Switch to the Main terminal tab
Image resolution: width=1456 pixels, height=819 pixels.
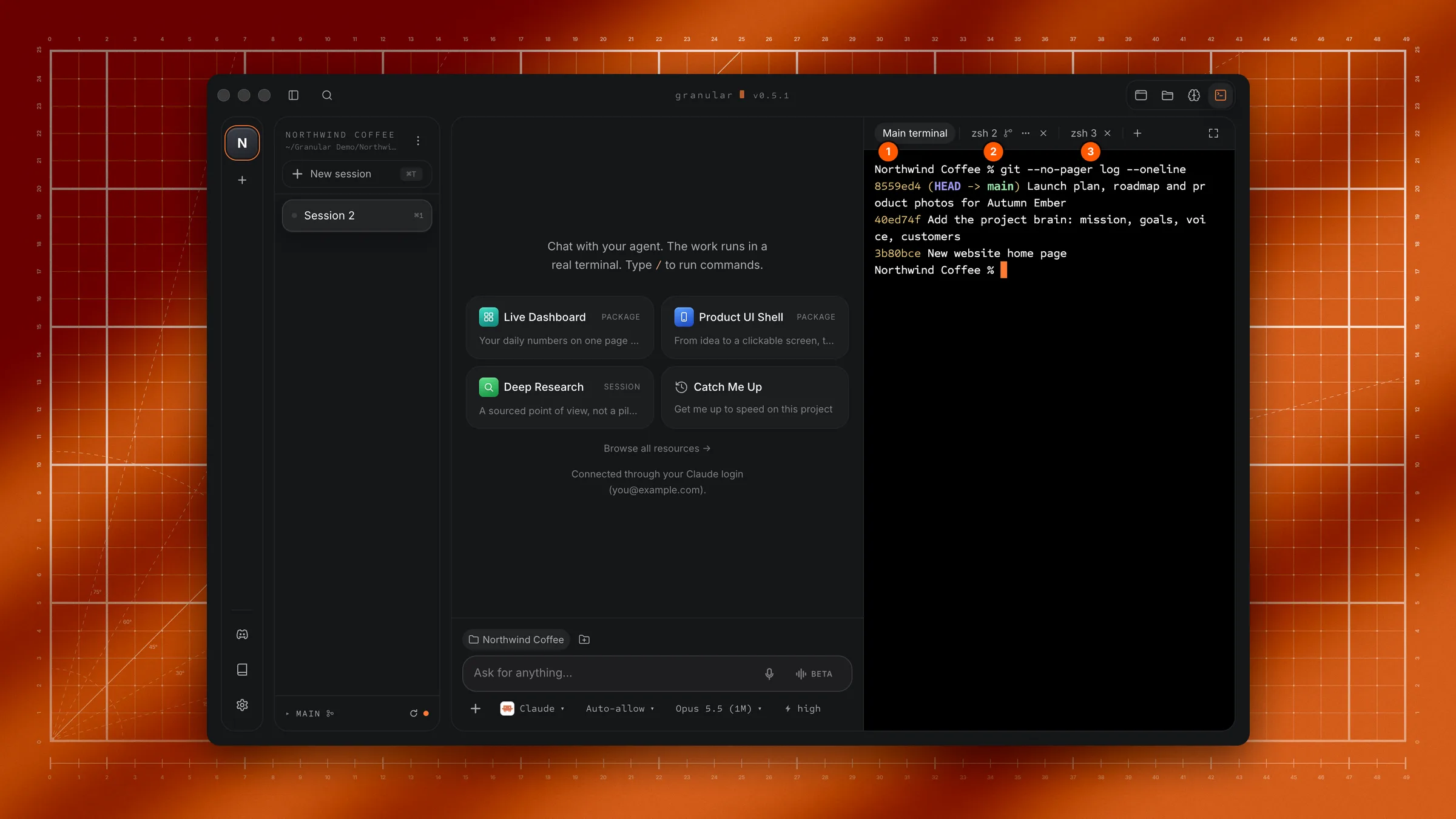915,133
